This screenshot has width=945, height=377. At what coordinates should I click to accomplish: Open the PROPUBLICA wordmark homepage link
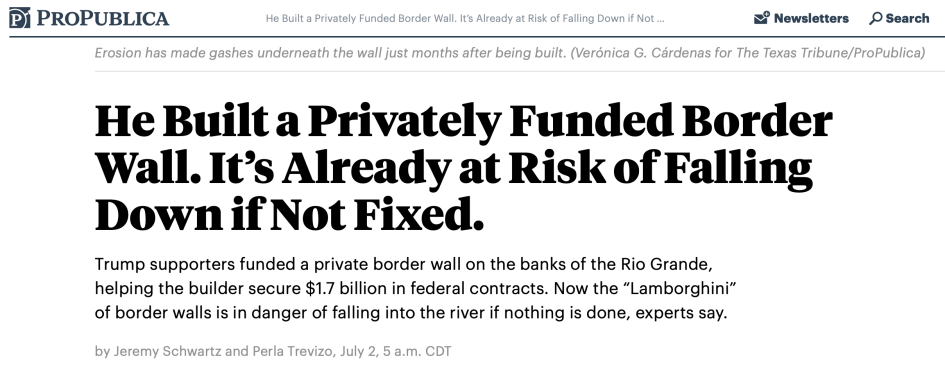pyautogui.click(x=102, y=18)
